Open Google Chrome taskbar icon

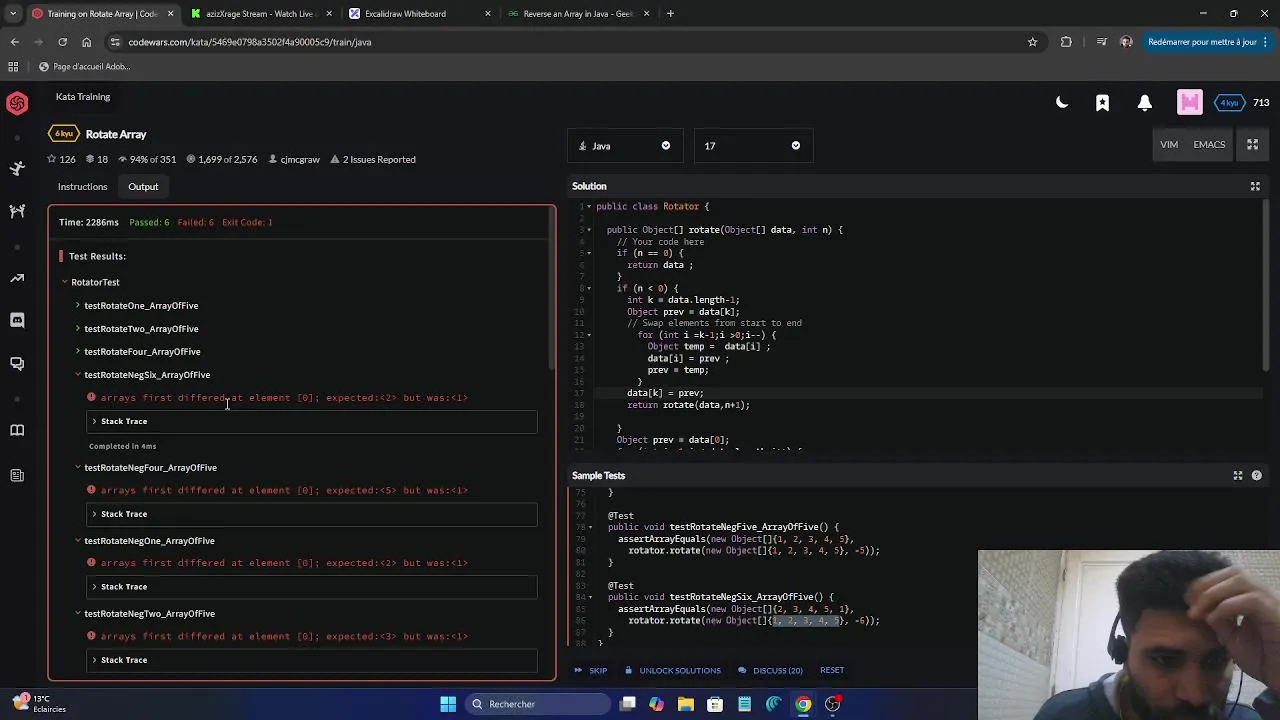tap(803, 704)
